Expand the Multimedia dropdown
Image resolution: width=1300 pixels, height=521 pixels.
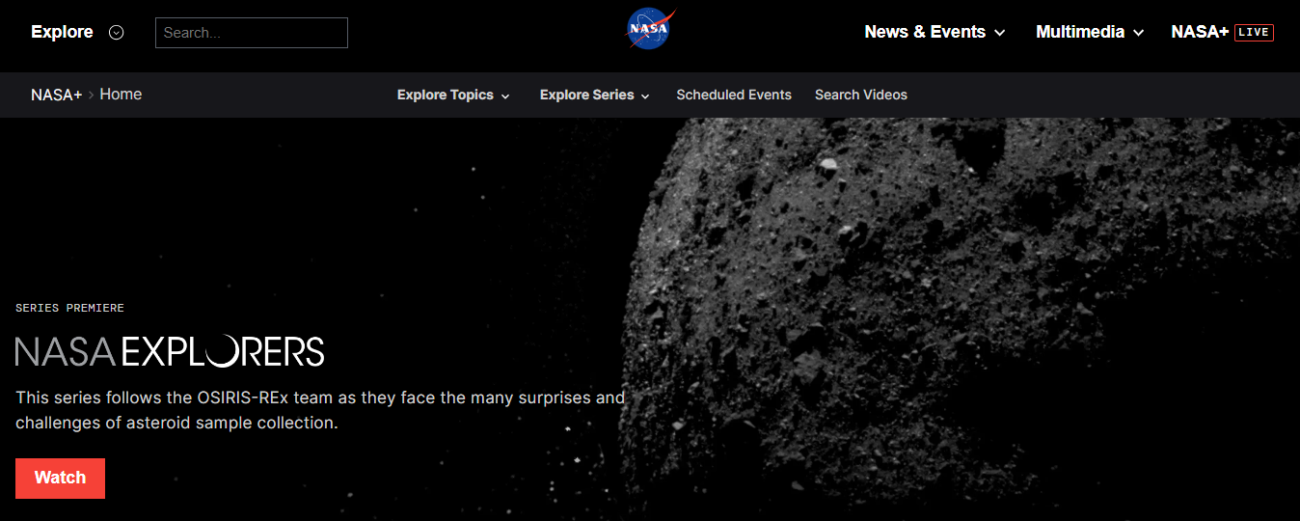(1089, 32)
